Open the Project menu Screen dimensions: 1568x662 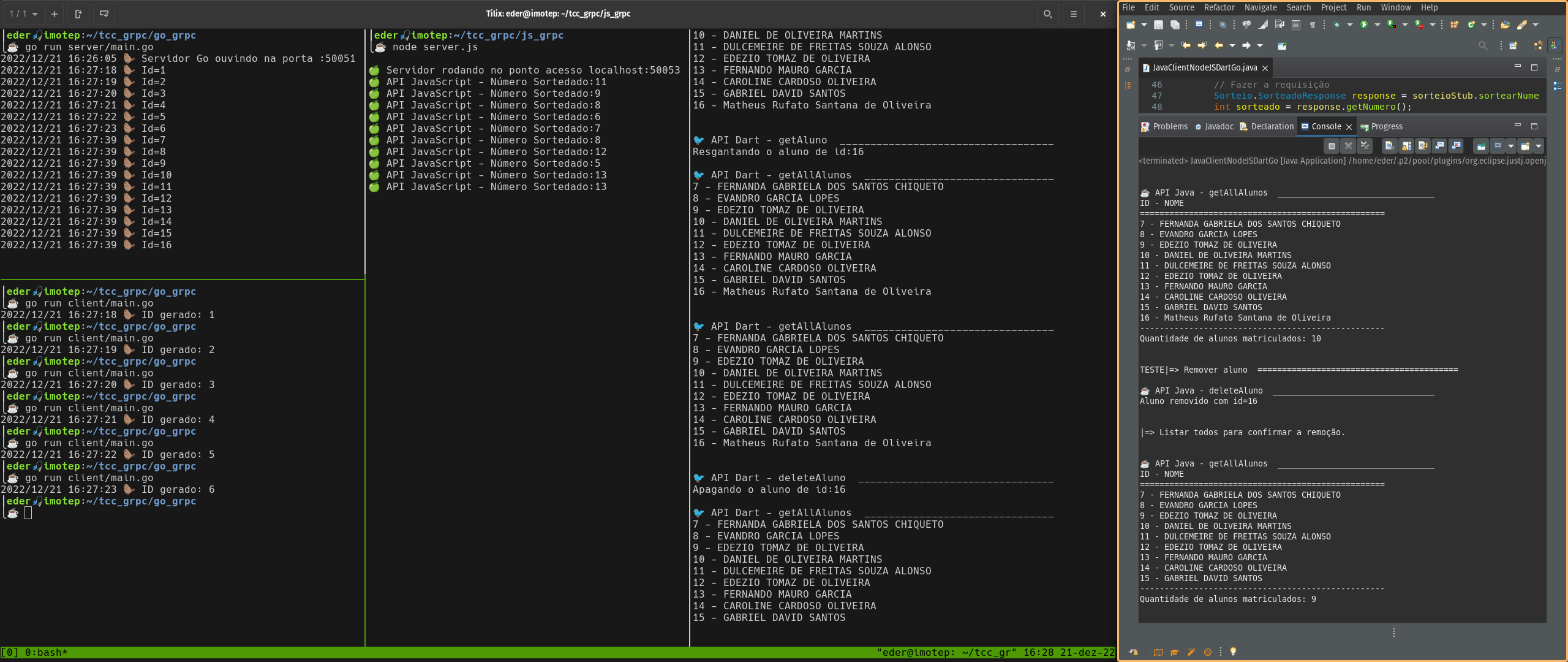[x=1333, y=7]
